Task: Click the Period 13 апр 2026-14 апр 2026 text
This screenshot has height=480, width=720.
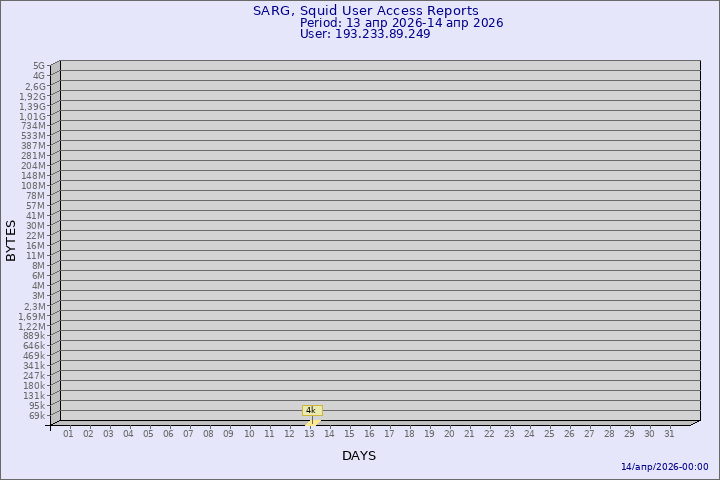Action: click(x=401, y=23)
